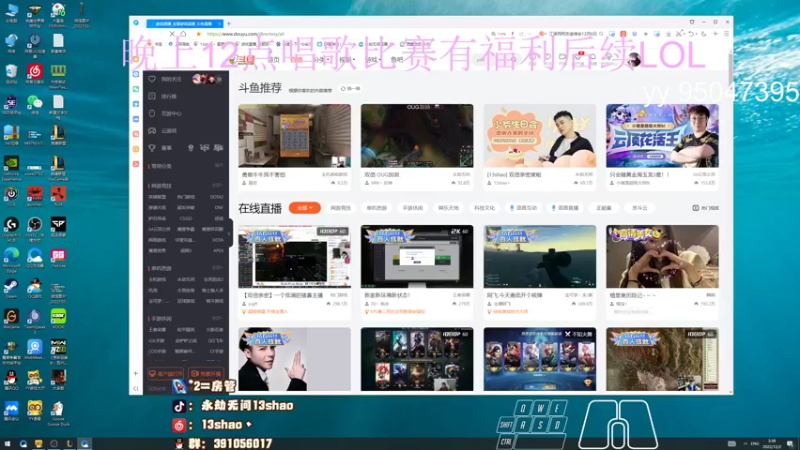Click the download icon in browser toolbar
This screenshot has height=450, width=800.
tap(668, 34)
